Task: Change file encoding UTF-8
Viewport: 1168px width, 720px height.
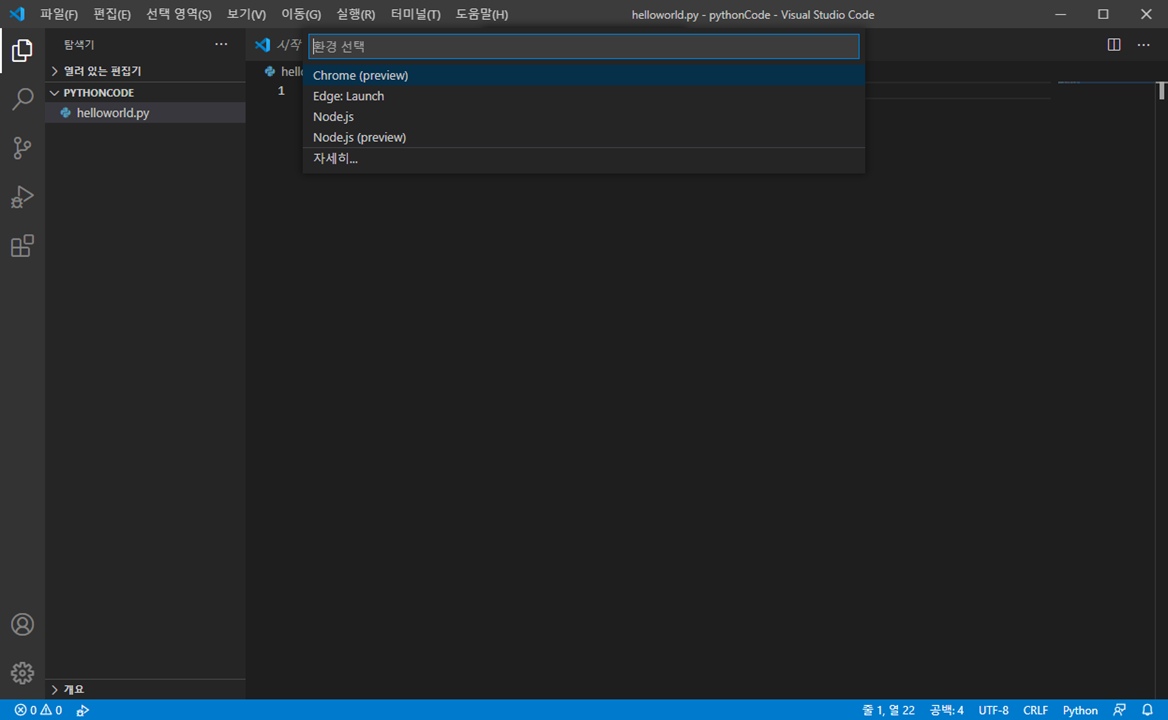Action: [993, 710]
